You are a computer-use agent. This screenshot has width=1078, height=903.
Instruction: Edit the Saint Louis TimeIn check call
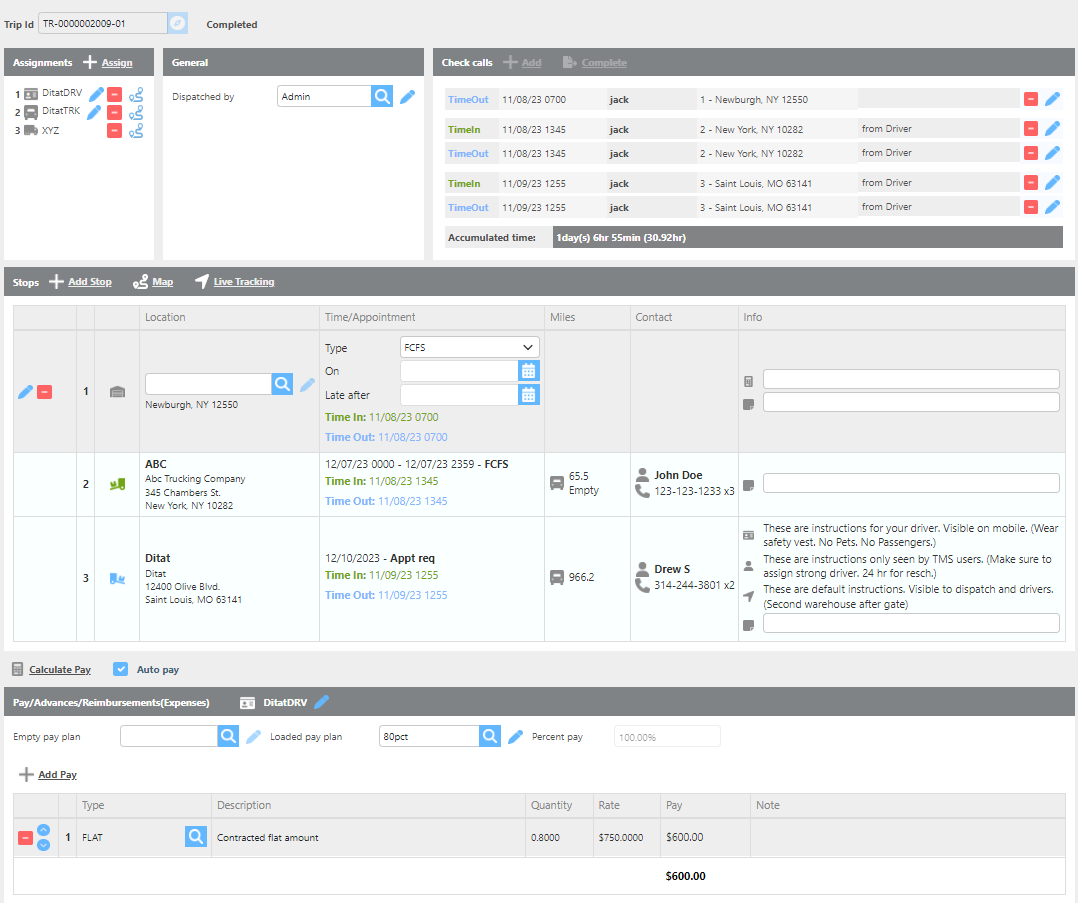pos(1052,183)
